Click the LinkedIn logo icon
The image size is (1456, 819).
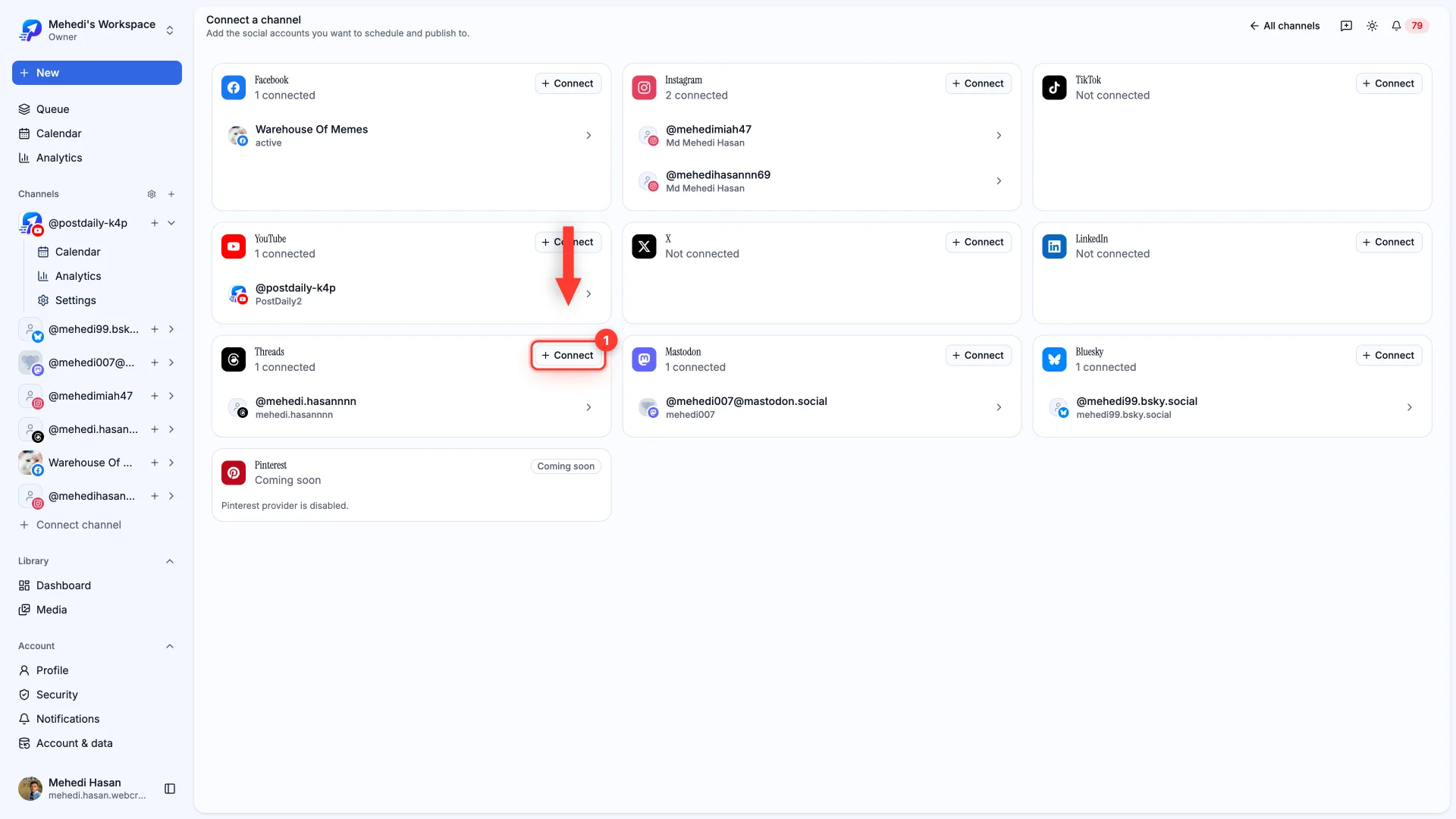click(x=1054, y=246)
